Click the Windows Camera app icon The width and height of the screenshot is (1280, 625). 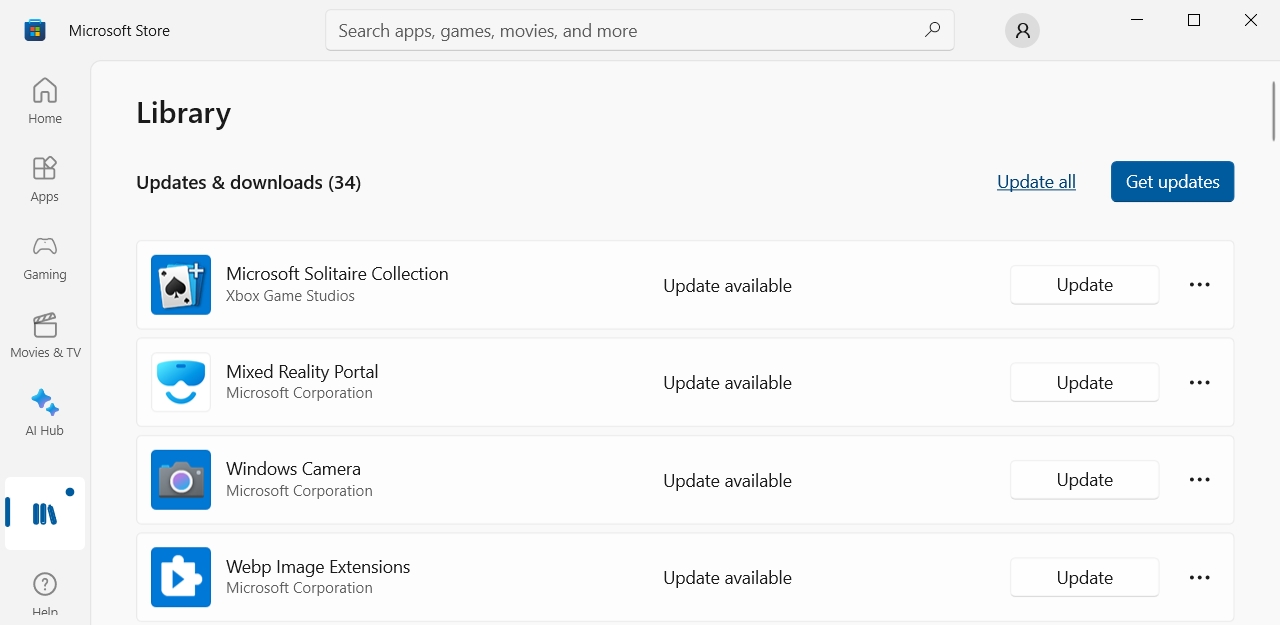pos(181,480)
